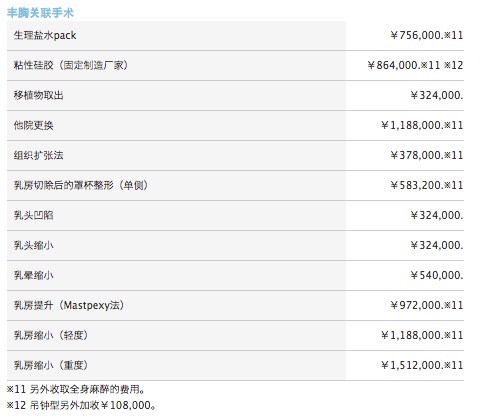
Task: Select the 移植物取出 row
Action: (235, 95)
